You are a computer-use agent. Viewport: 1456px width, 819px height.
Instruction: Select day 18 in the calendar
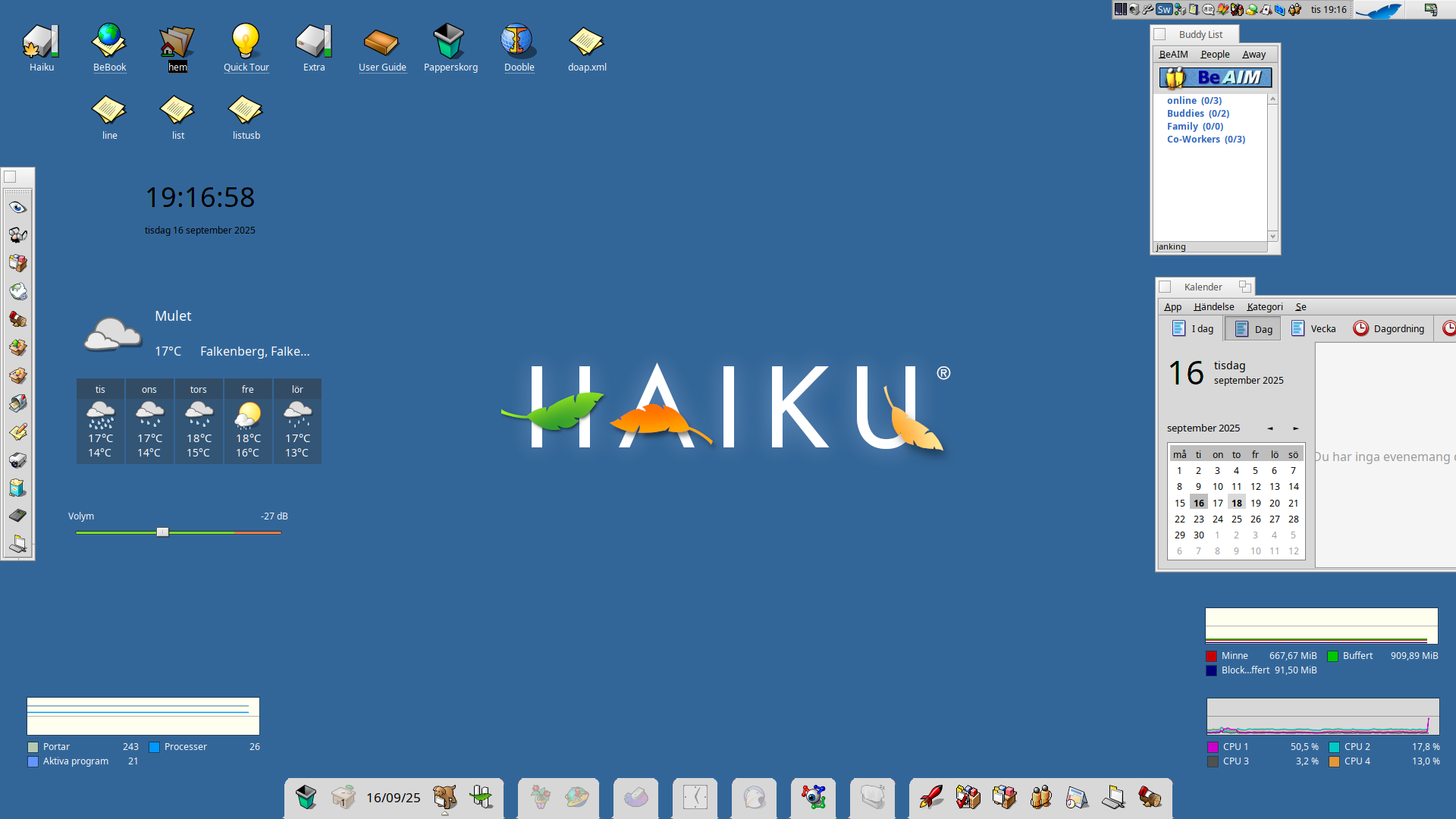click(x=1236, y=503)
